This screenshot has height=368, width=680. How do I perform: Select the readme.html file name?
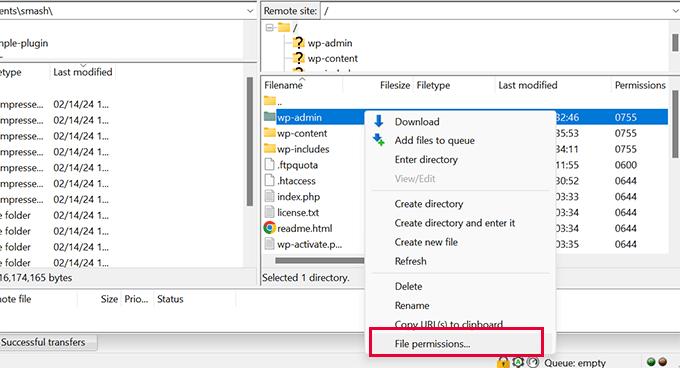pos(304,228)
